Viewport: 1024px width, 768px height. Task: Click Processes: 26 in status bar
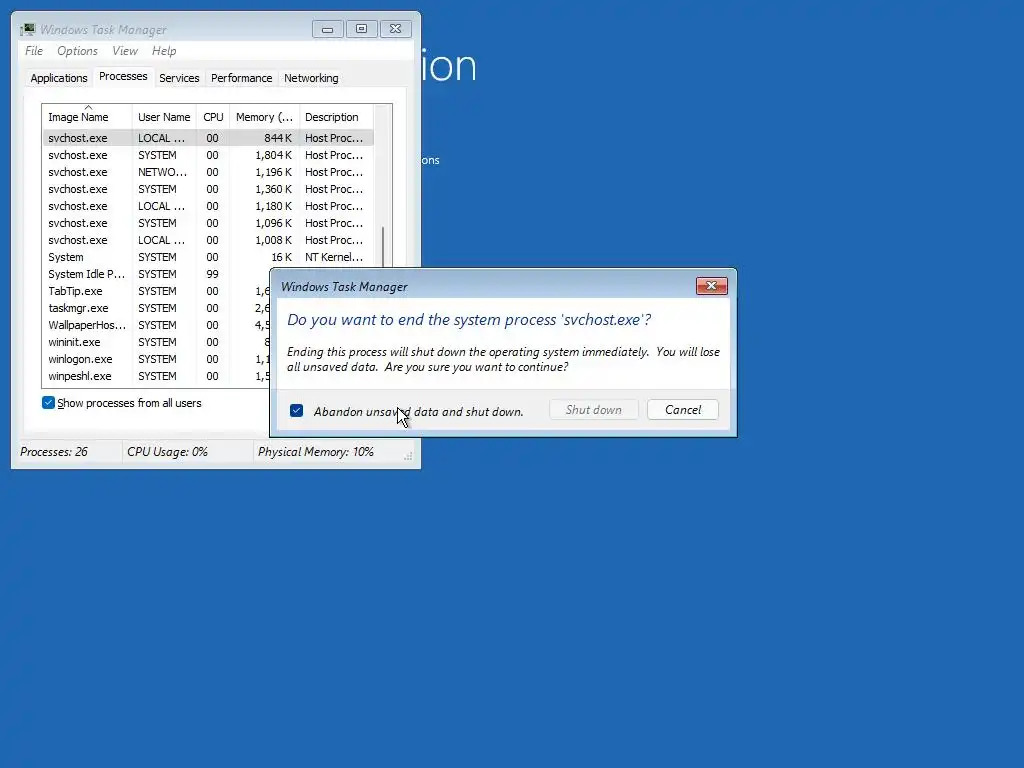click(54, 452)
